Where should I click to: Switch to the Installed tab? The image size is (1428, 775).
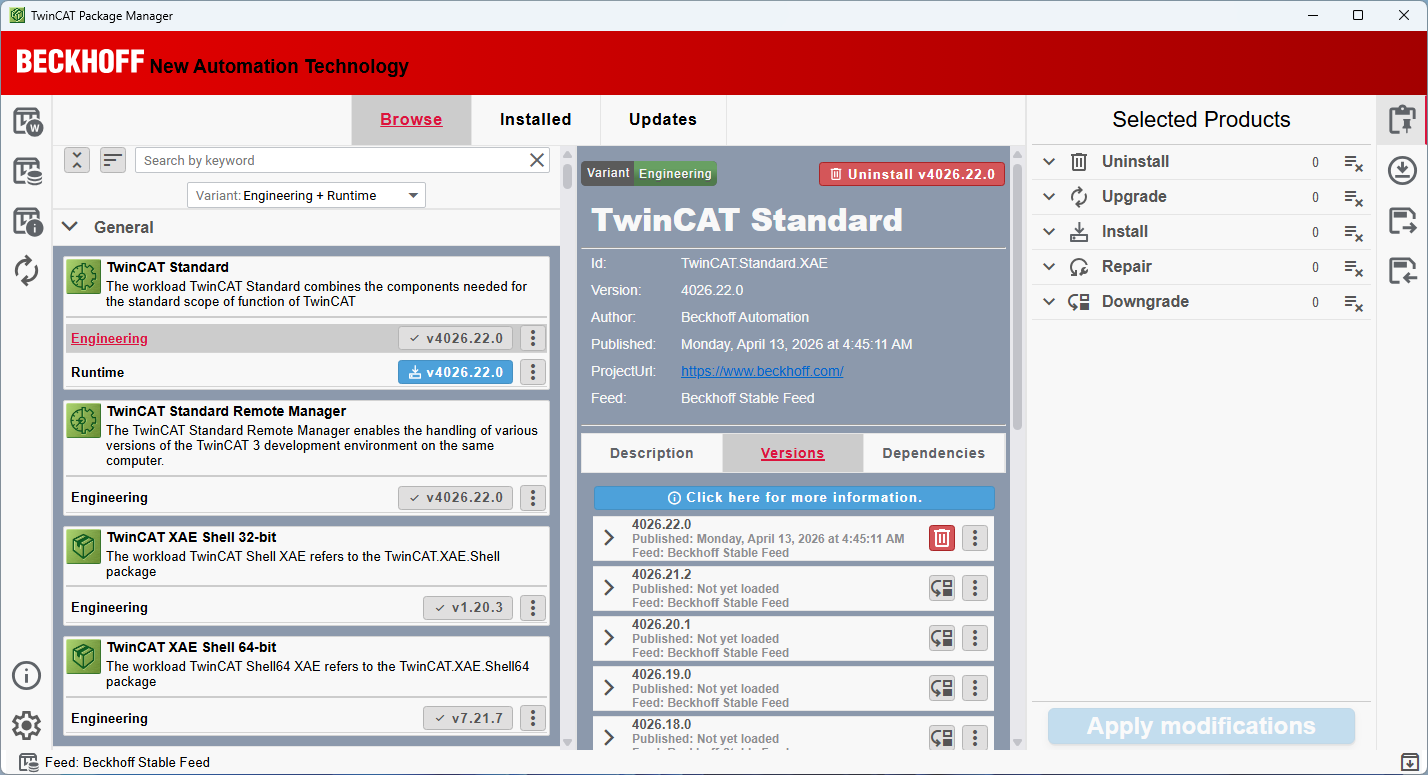(535, 120)
